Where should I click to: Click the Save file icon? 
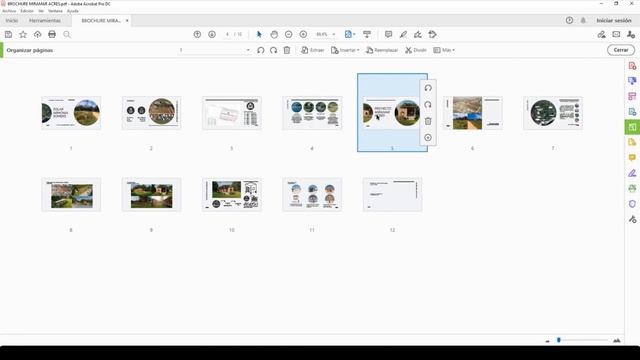[x=9, y=35]
